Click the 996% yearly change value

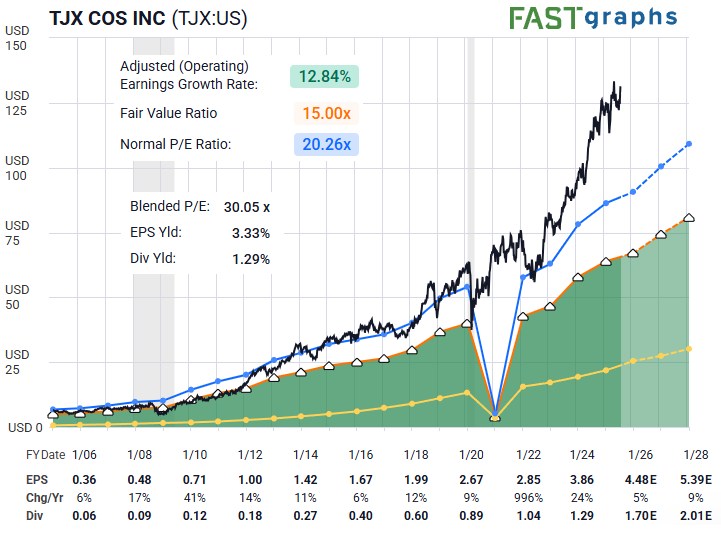[x=528, y=498]
